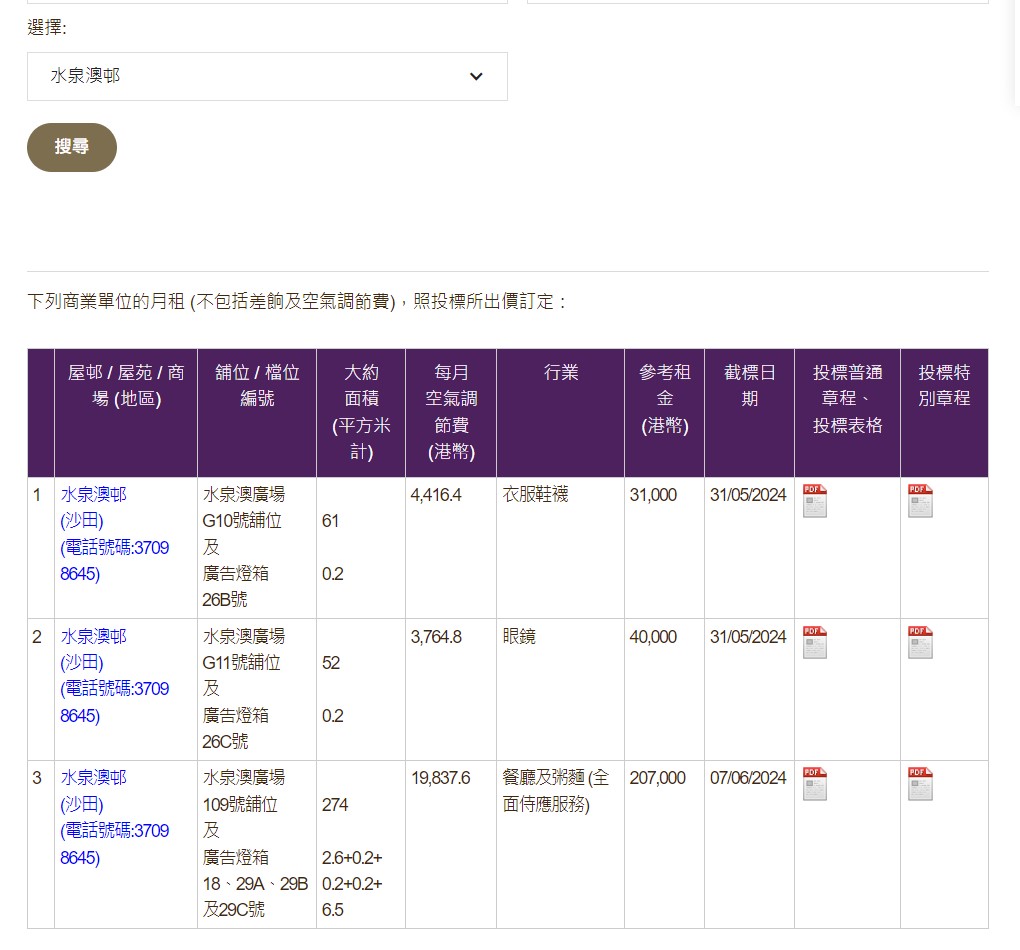Click the 每月空氣調節費 column header

pyautogui.click(x=451, y=412)
